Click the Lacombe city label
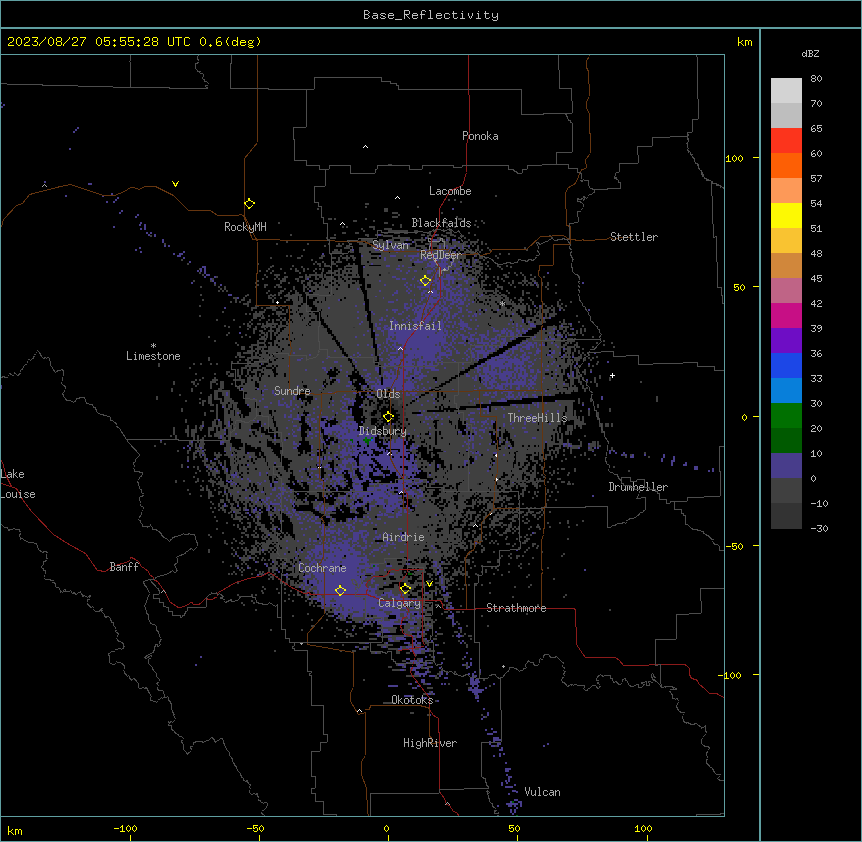 point(450,191)
